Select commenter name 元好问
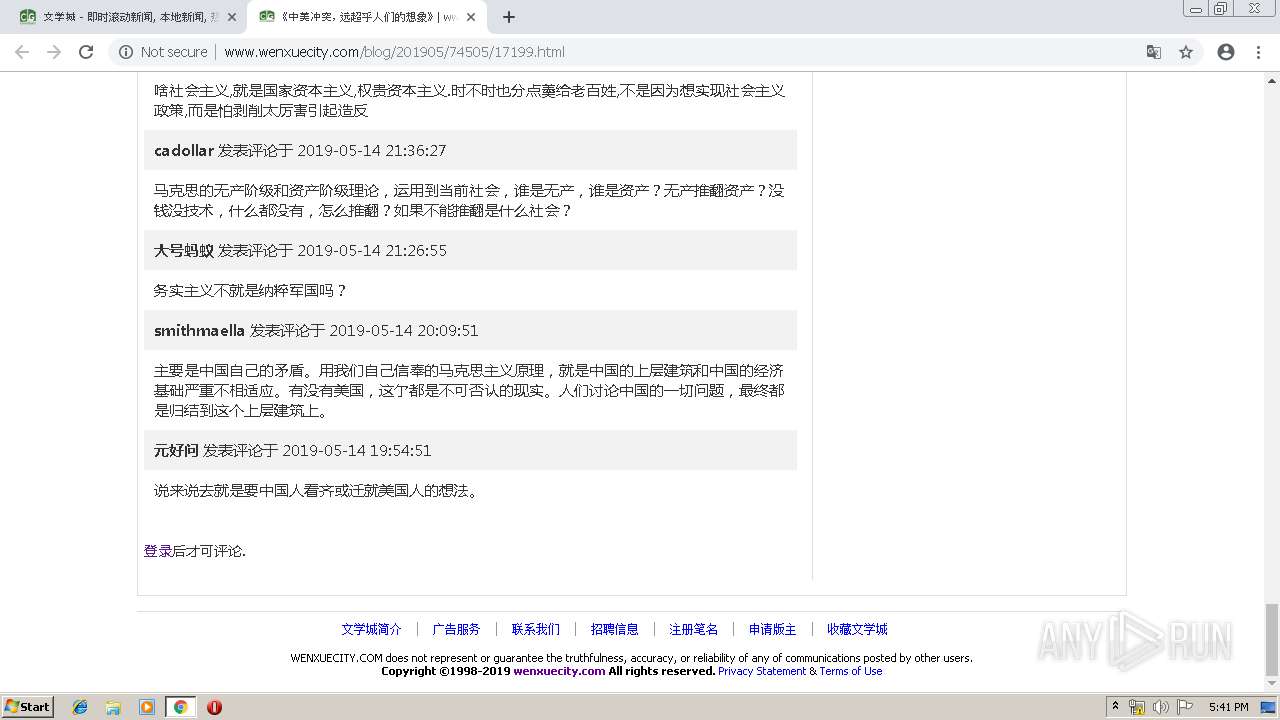 click(x=176, y=450)
